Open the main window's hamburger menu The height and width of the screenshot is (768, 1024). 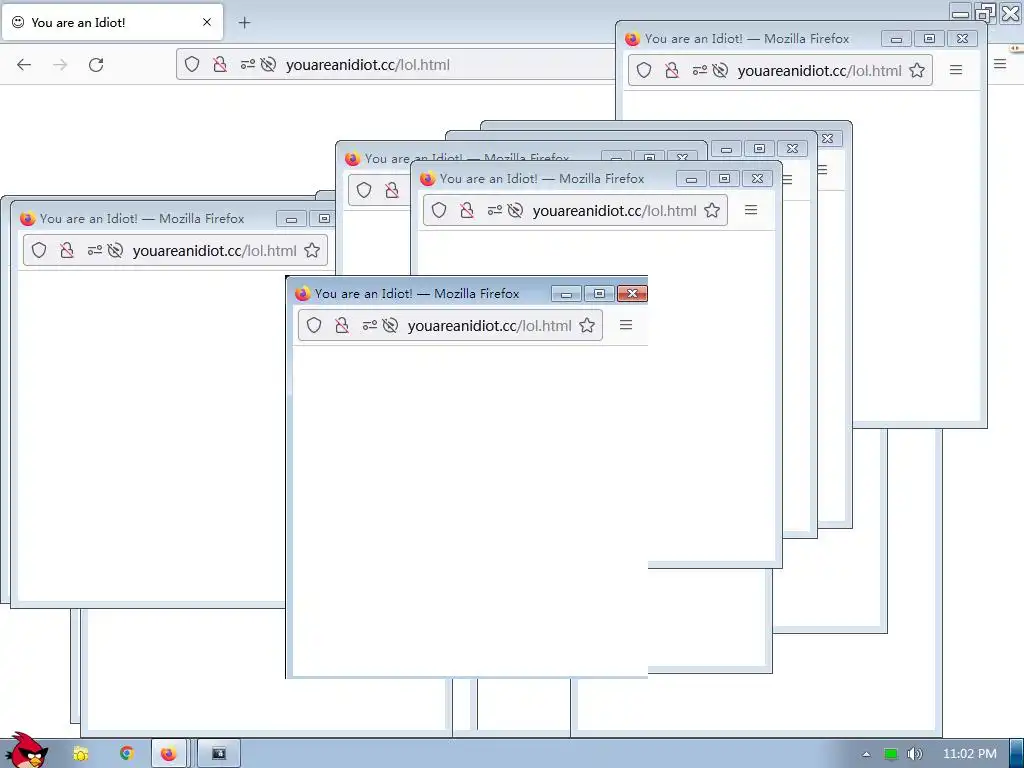click(x=1000, y=64)
